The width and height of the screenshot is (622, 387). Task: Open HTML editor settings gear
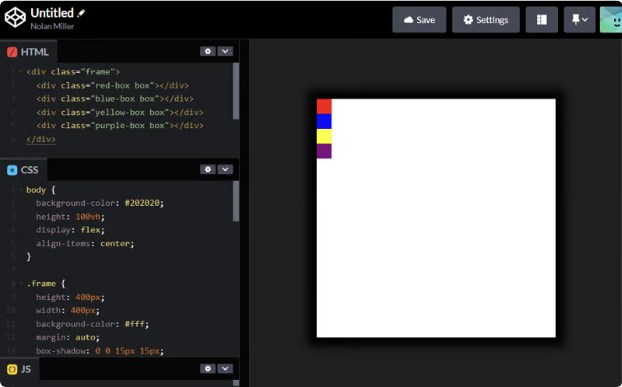coord(208,51)
